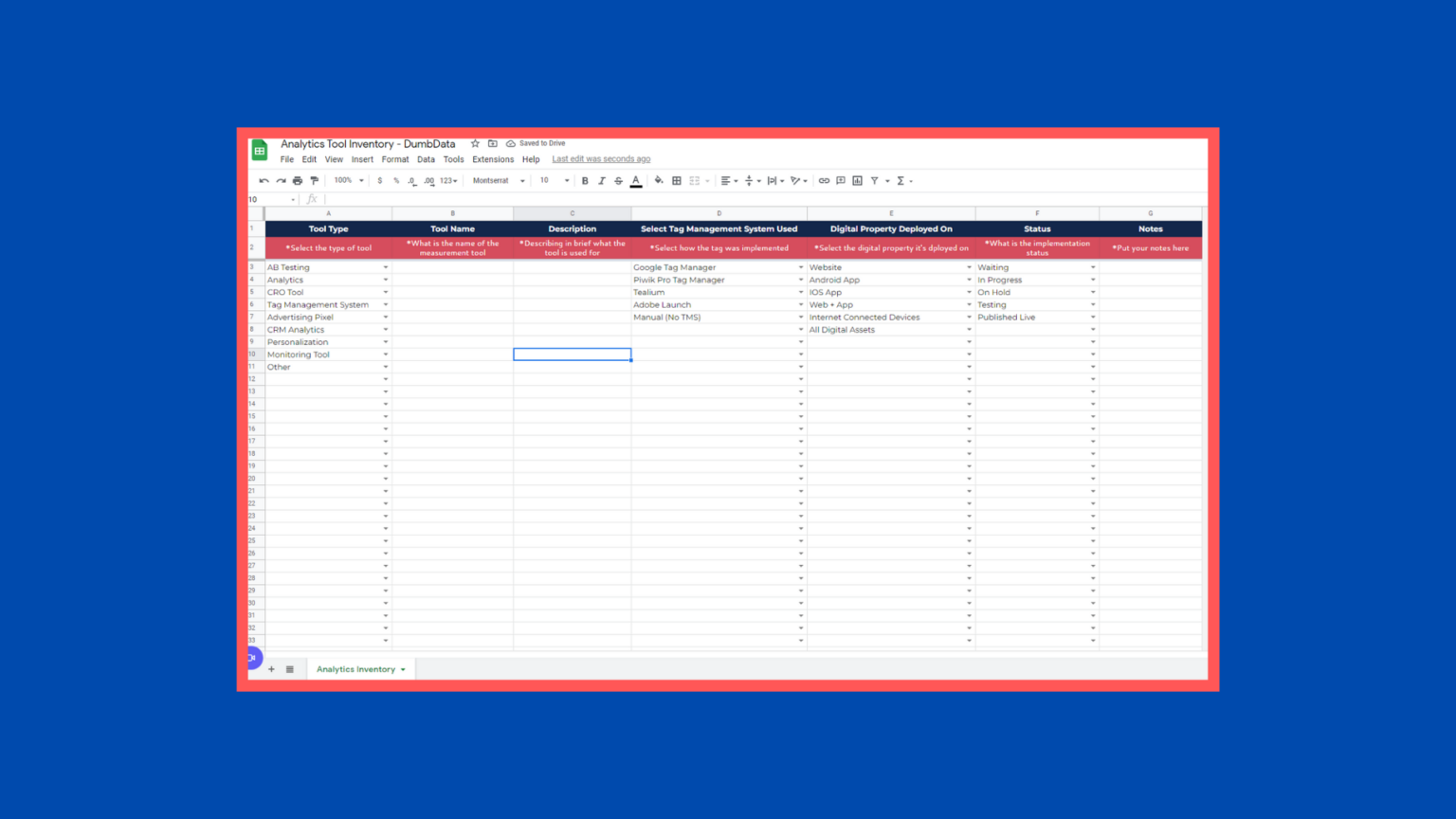Select the Paint format tool
Screen dimensions: 1456x819
coord(314,180)
